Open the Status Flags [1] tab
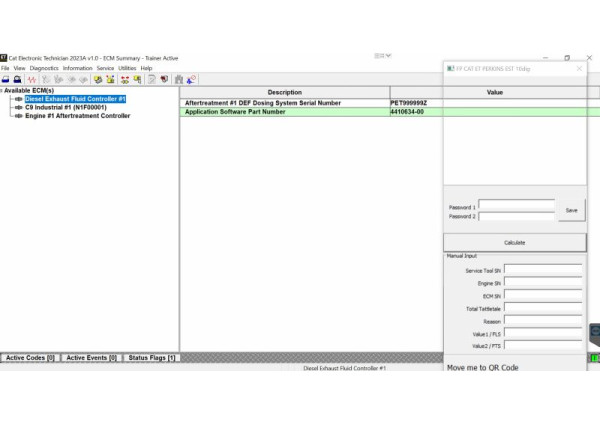This screenshot has width=600, height=425. click(x=152, y=357)
